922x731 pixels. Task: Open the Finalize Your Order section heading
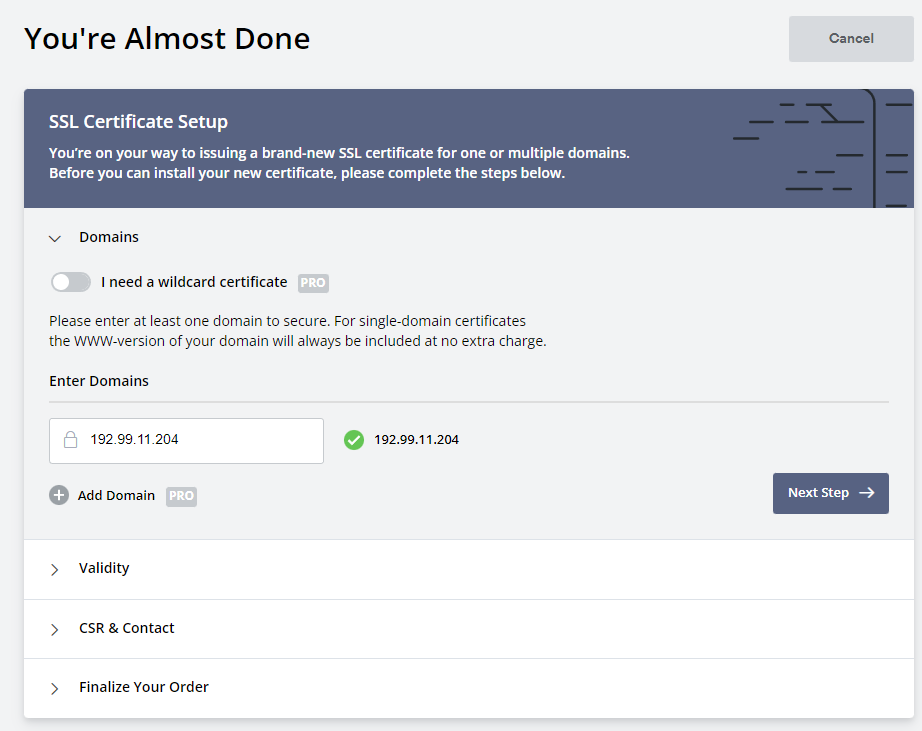pos(144,687)
